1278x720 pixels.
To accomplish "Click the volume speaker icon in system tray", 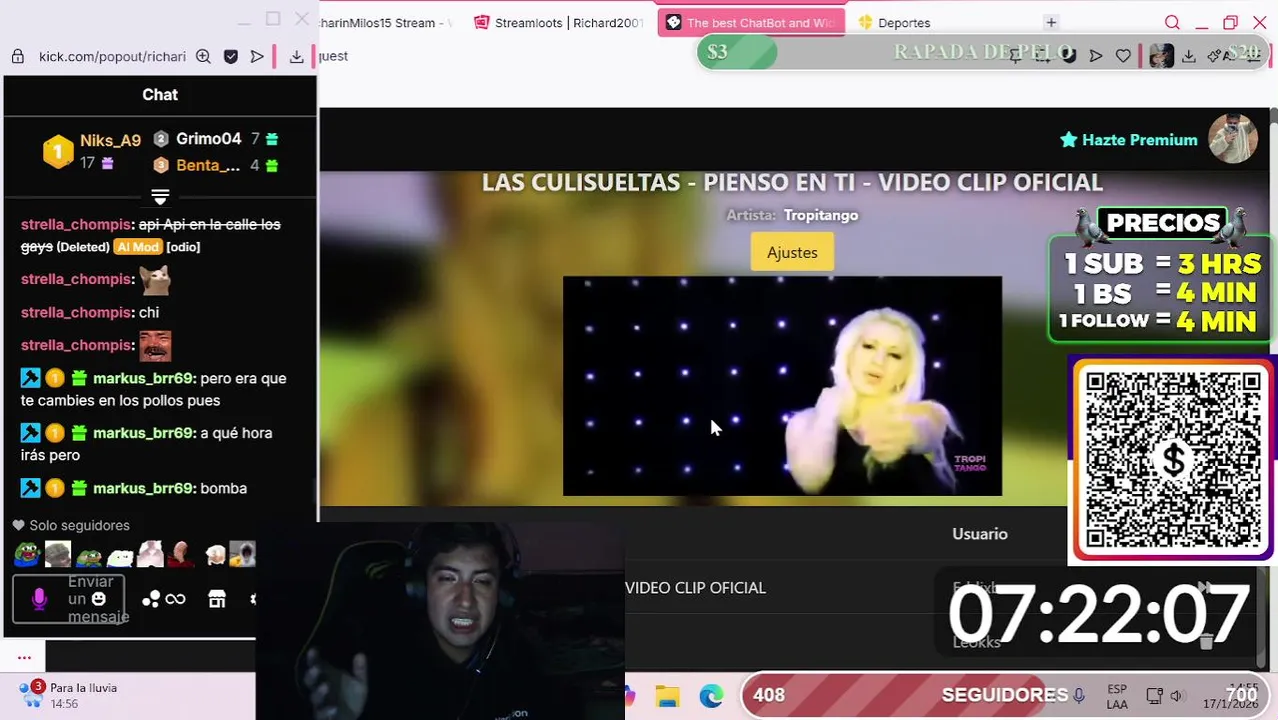I will coord(1177,695).
